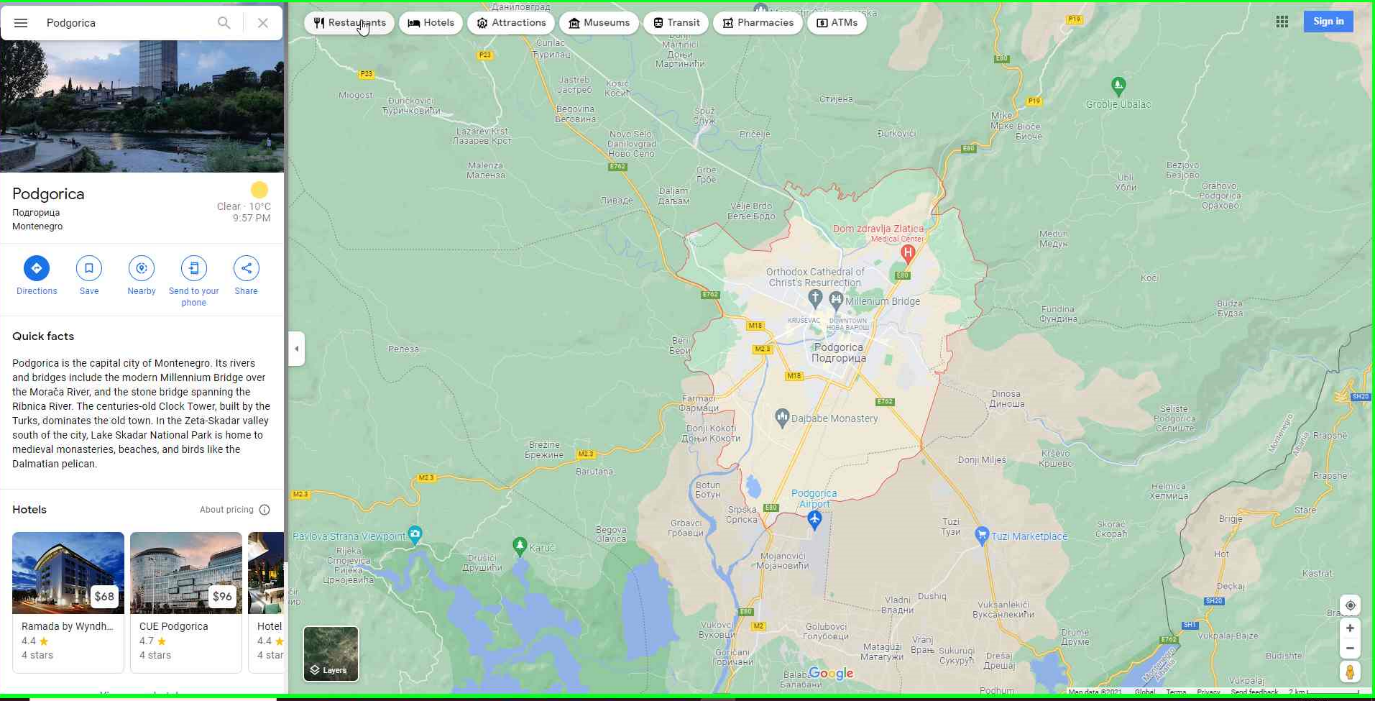This screenshot has width=1375, height=701.
Task: Click the Montenegro country text under title
Action: [37, 227]
